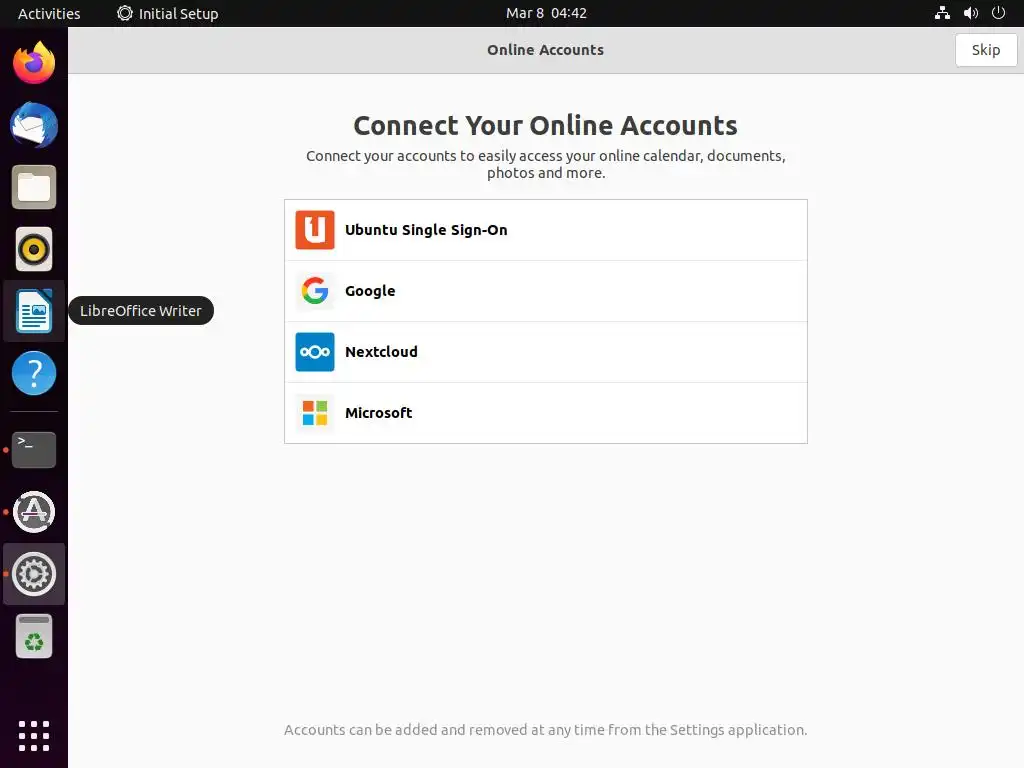Open Firefox from the dock
This screenshot has height=768, width=1024.
[34, 63]
